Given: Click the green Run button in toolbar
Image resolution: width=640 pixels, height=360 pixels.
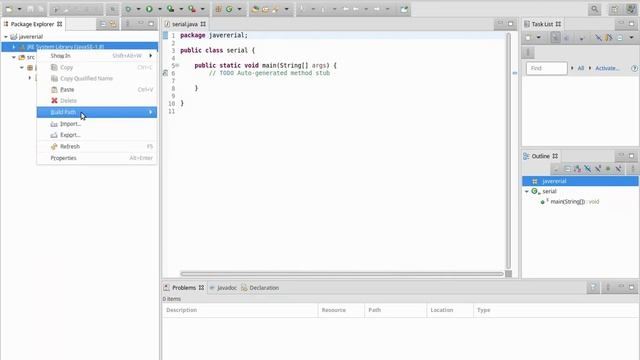Looking at the screenshot, I should point(149,9).
